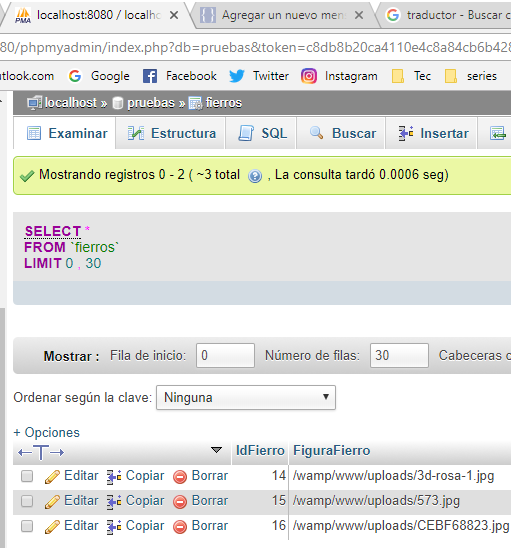Click the export icon after Insertar tab
This screenshot has width=511, height=548.
(497, 133)
